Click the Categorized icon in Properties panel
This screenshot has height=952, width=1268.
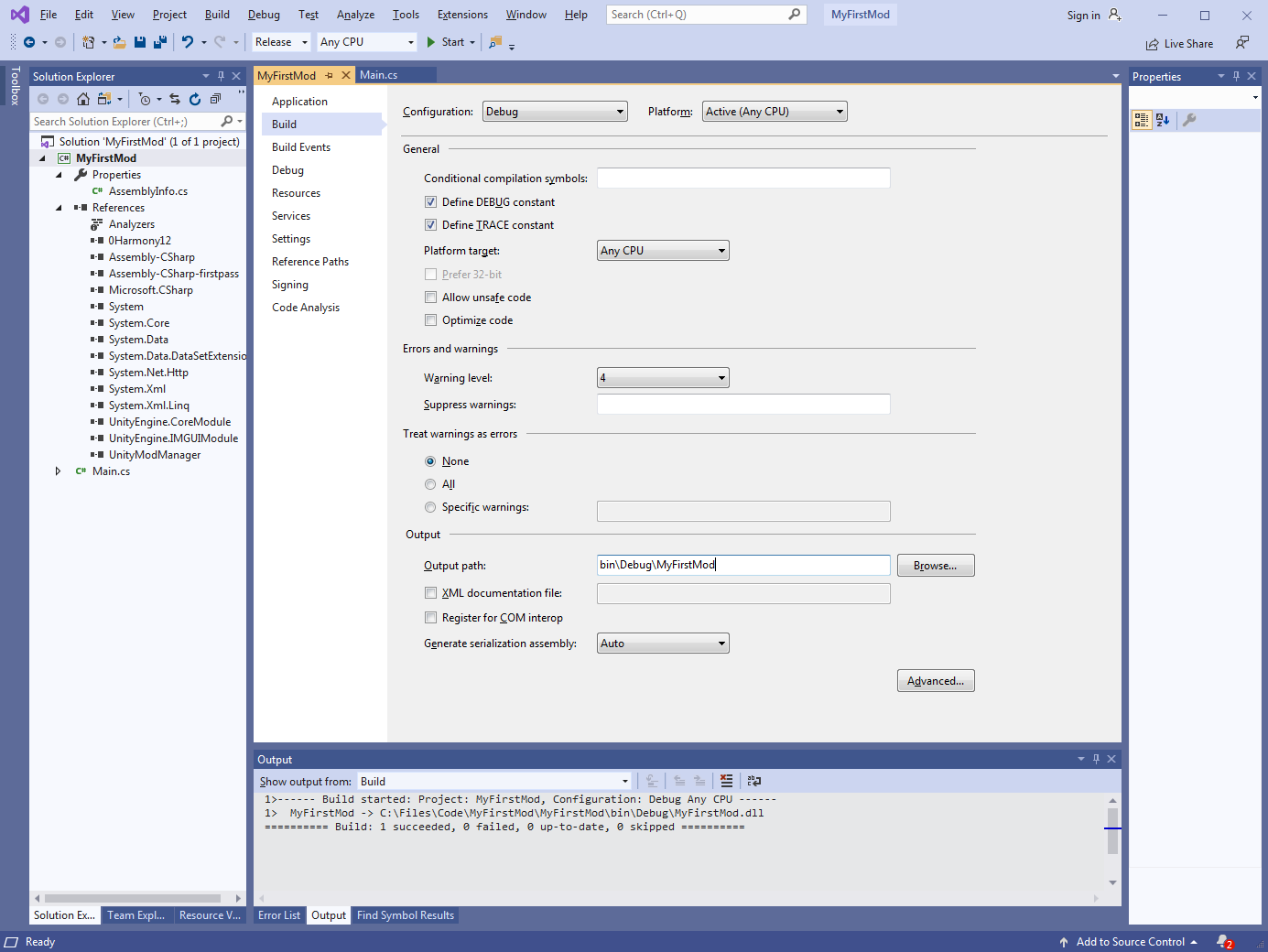coord(1142,120)
